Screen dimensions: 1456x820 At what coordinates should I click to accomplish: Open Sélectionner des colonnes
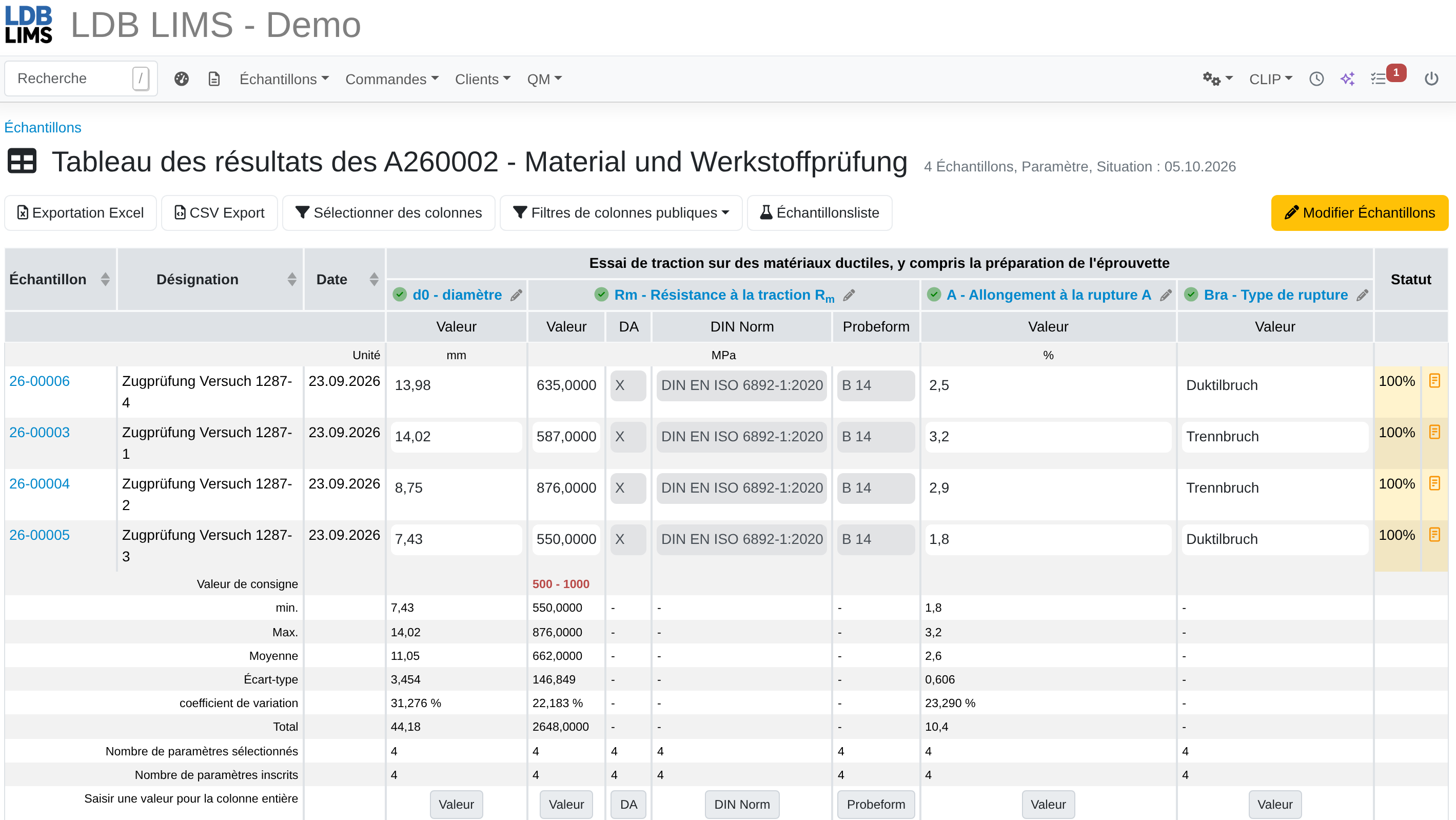[388, 212]
